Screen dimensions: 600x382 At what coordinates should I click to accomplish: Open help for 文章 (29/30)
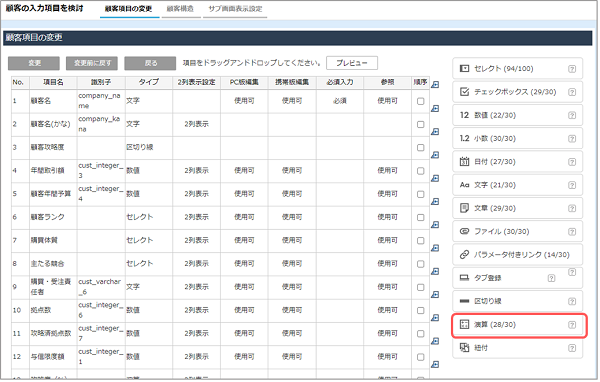pos(572,209)
